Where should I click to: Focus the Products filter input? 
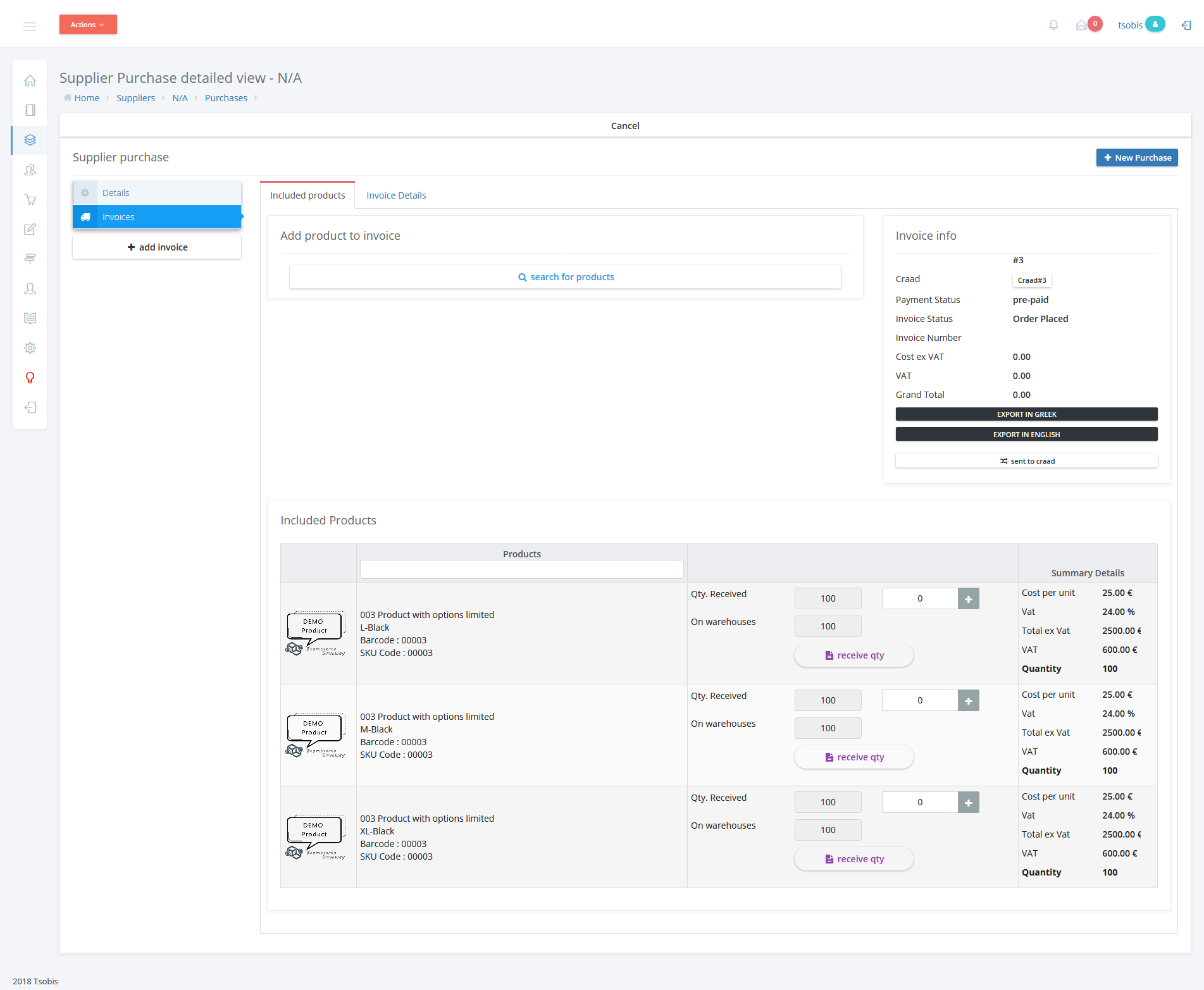click(521, 569)
